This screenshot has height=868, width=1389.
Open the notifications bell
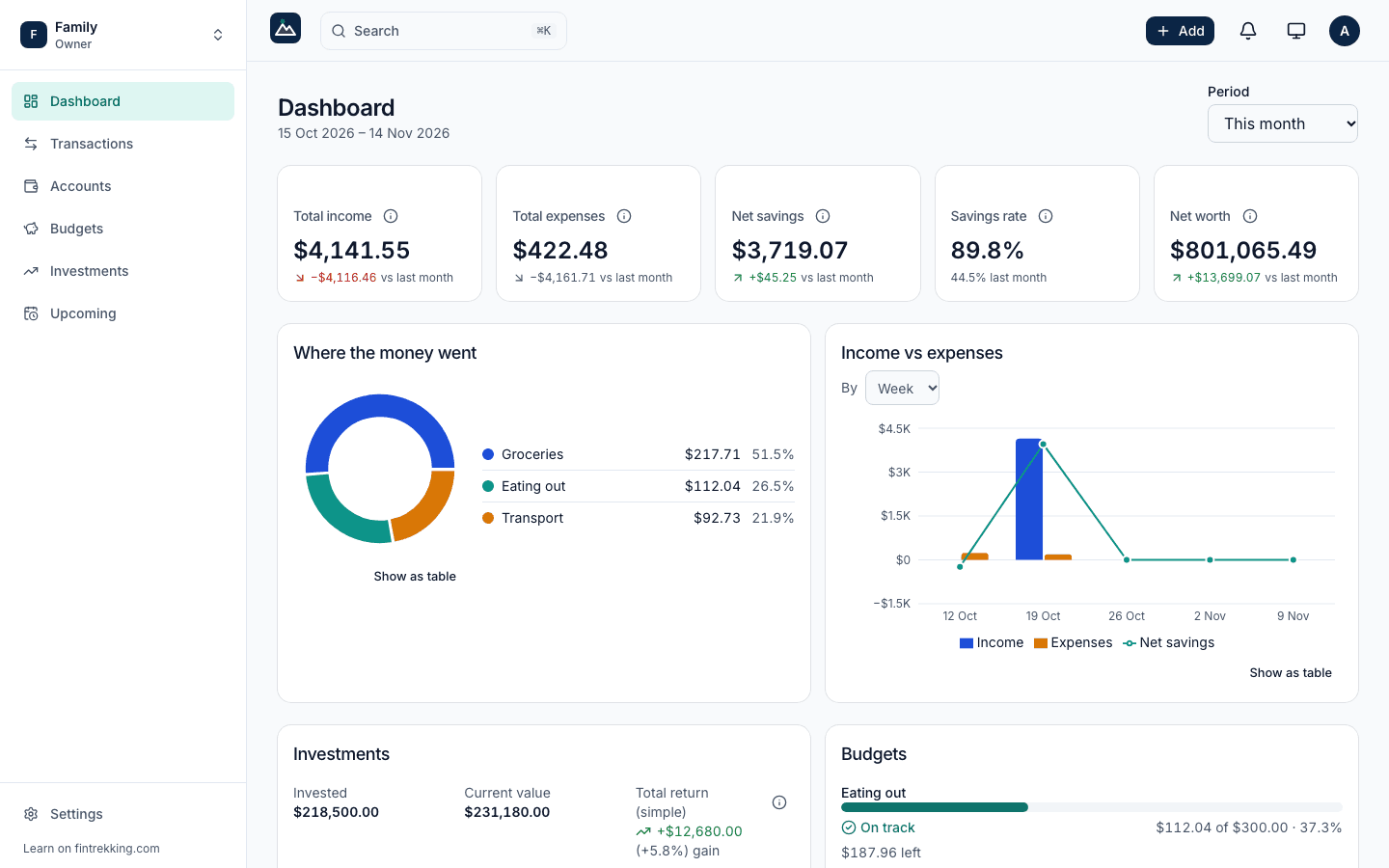point(1248,31)
